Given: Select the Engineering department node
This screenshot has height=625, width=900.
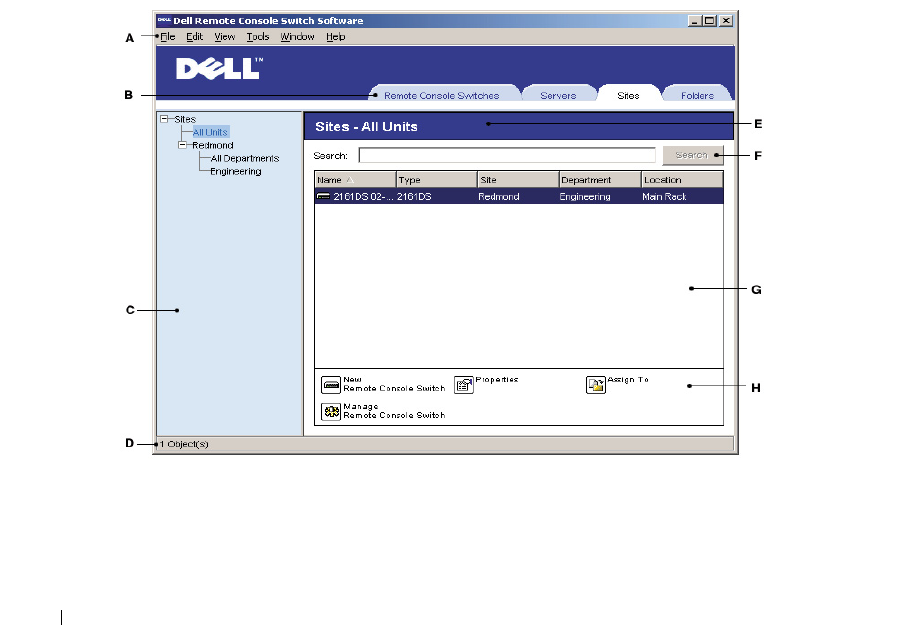Looking at the screenshot, I should click(x=235, y=172).
